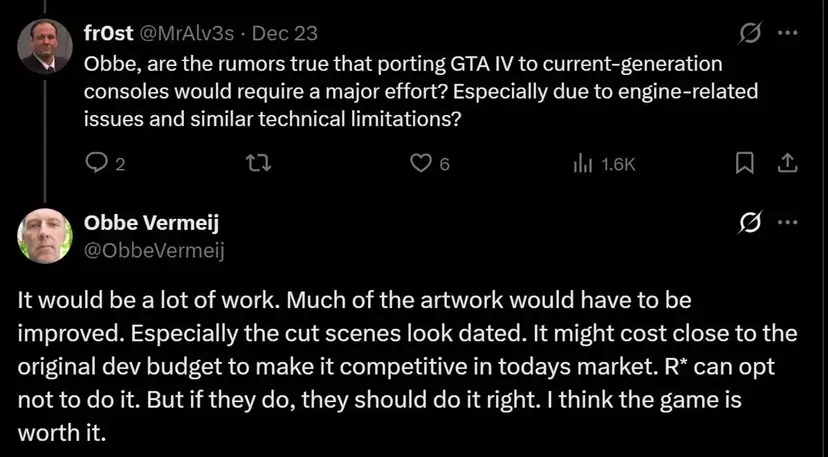Like fr0st's tweet with the heart

click(x=422, y=164)
